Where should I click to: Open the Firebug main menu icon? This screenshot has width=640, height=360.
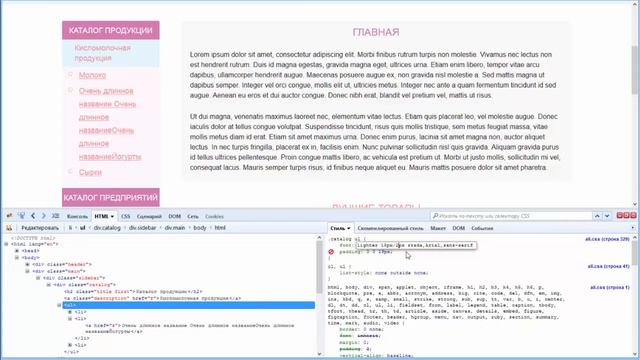click(x=9, y=216)
